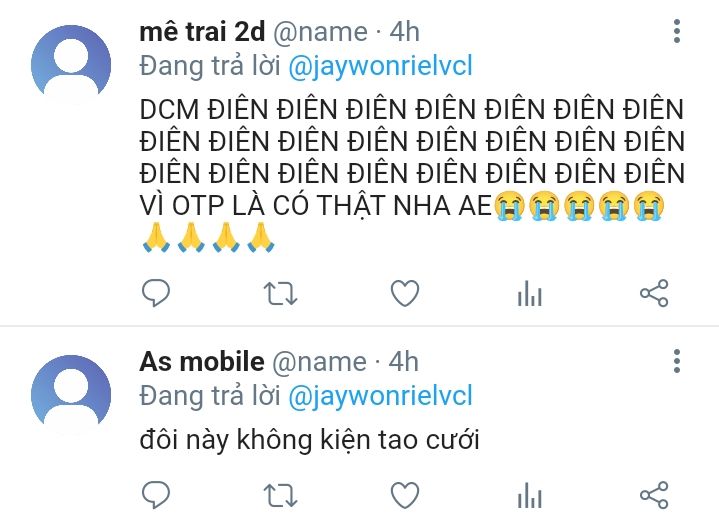Retweet the mê trai 2d post
The height and width of the screenshot is (525, 719).
click(280, 293)
